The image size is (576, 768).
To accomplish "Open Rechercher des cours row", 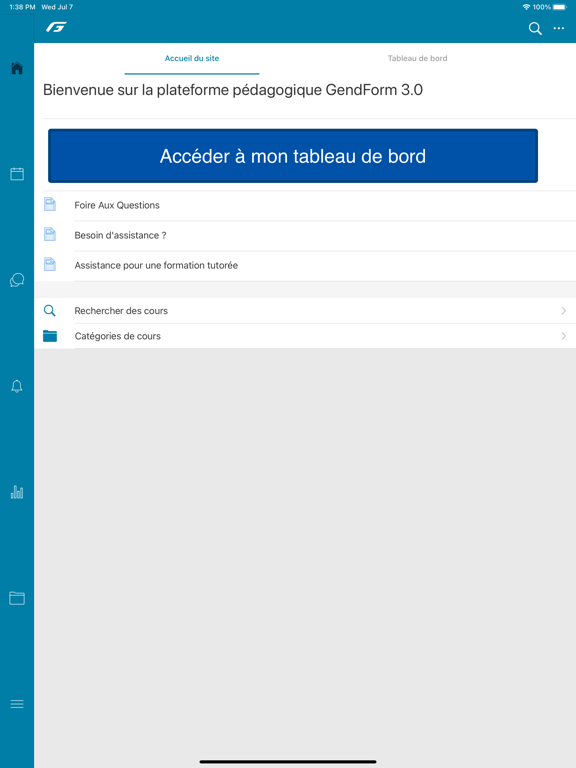I will pyautogui.click(x=305, y=311).
